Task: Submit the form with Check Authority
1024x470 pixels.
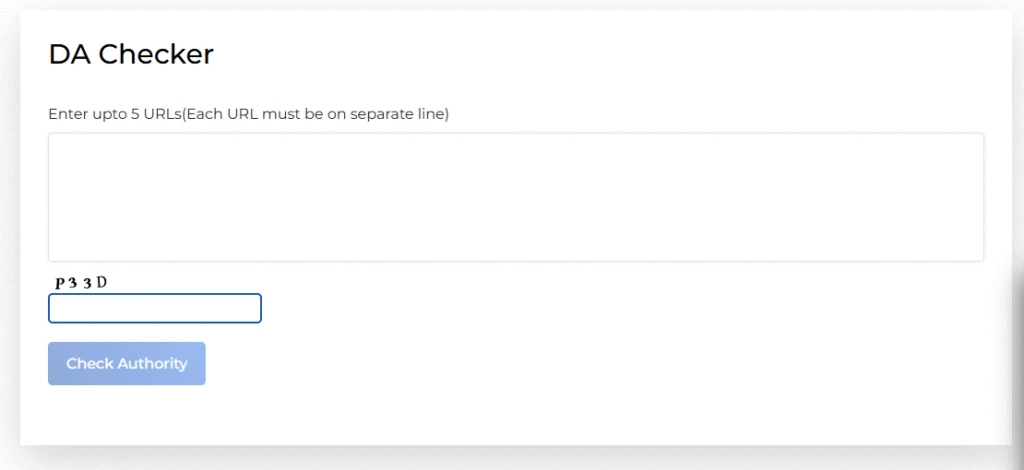Action: 127,364
